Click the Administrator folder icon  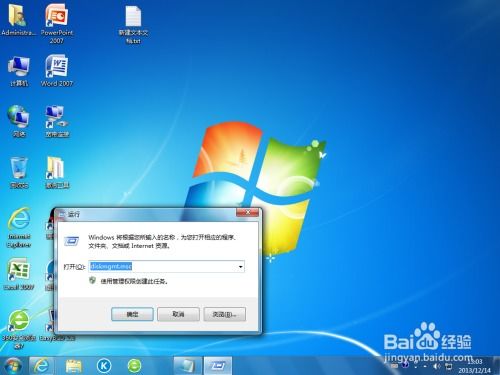(18, 19)
